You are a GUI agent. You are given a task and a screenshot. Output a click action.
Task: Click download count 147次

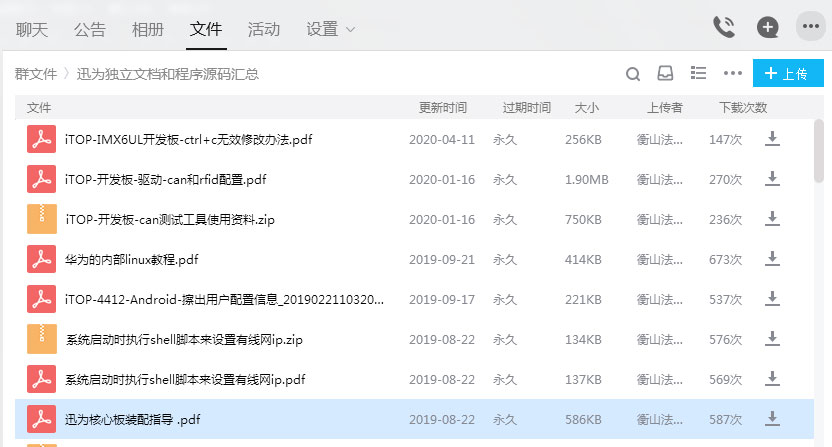725,140
